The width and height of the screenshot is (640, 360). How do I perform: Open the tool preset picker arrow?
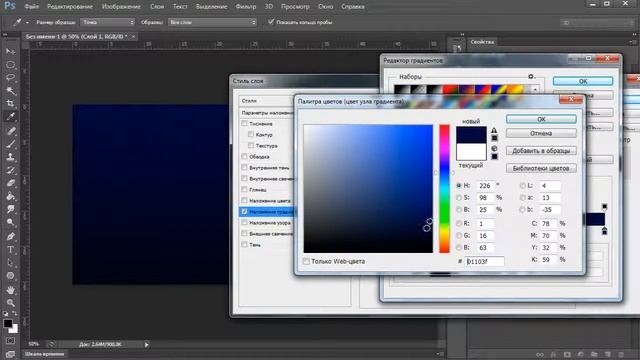pos(27,22)
